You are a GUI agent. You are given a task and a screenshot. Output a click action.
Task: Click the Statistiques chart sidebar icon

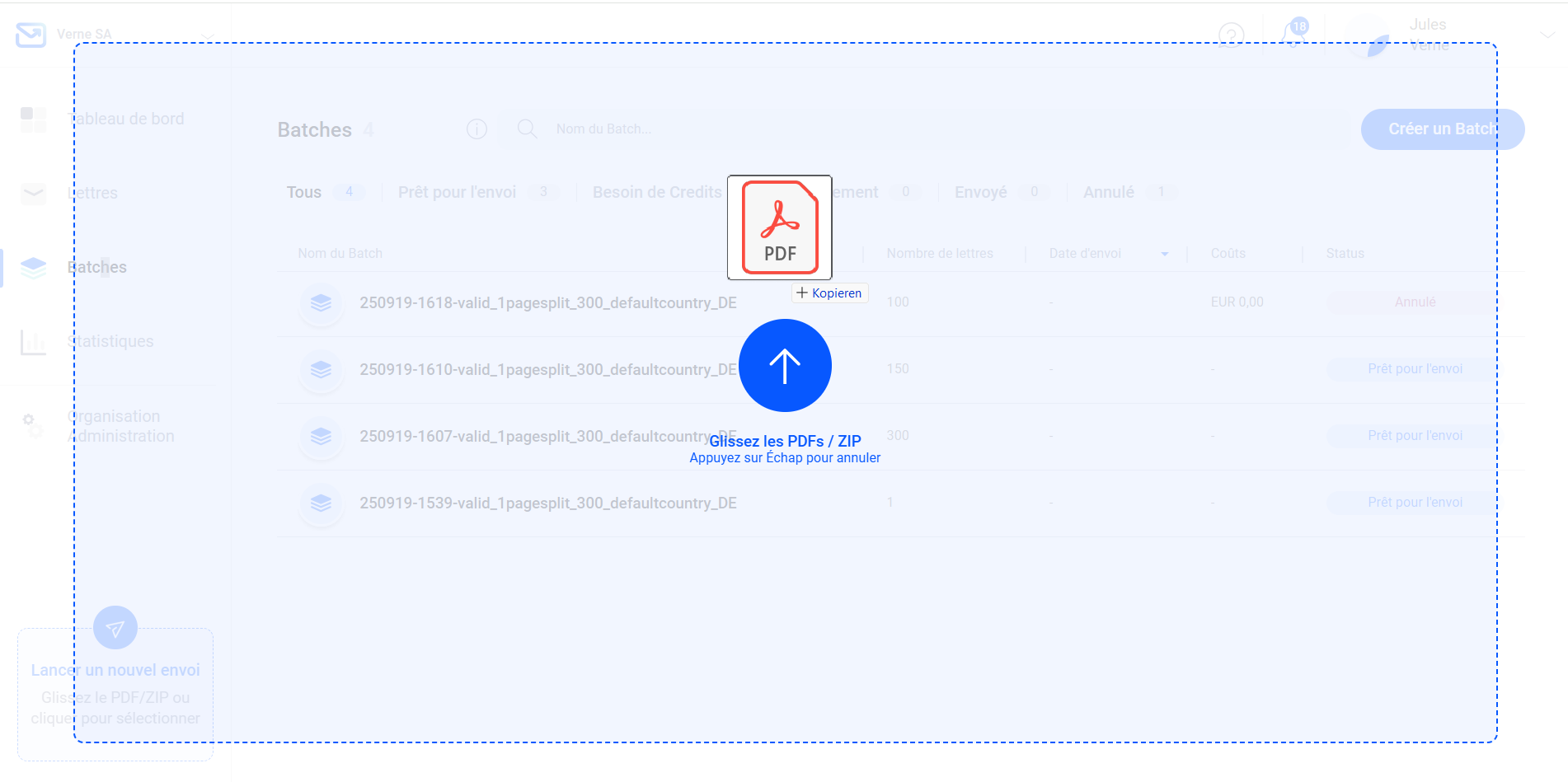33,342
